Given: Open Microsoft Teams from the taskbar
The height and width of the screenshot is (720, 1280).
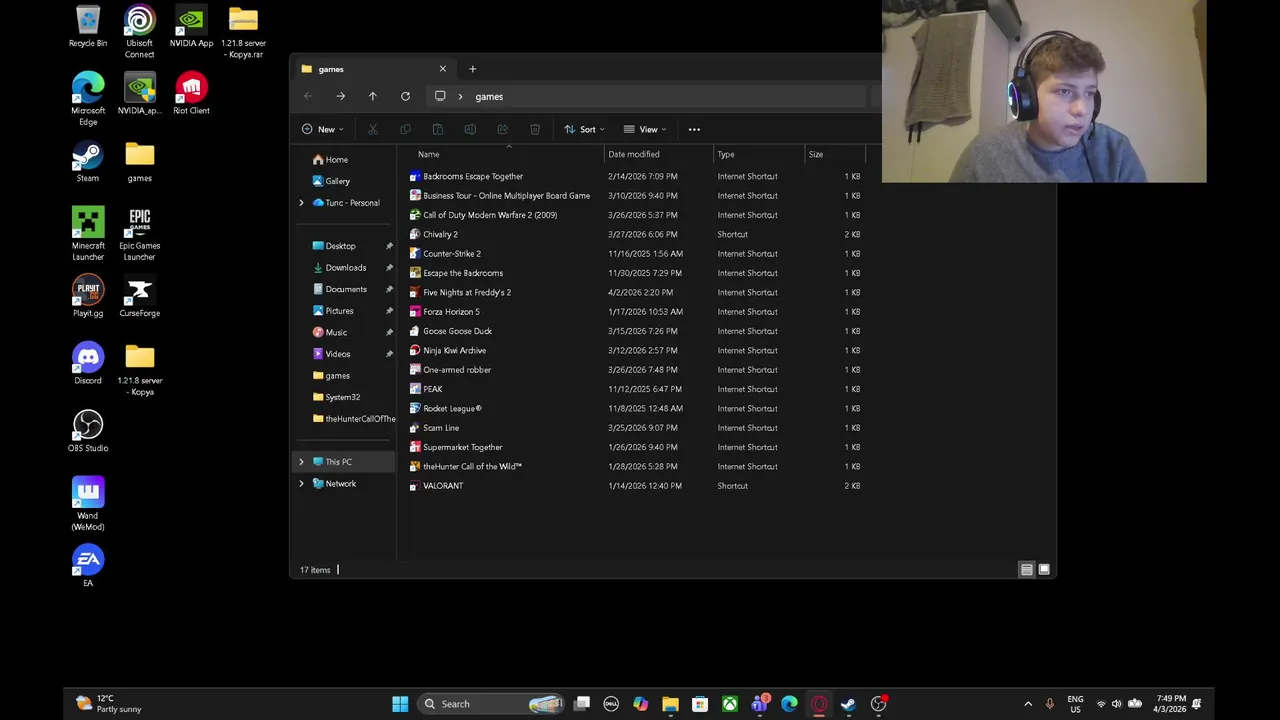Looking at the screenshot, I should point(760,704).
